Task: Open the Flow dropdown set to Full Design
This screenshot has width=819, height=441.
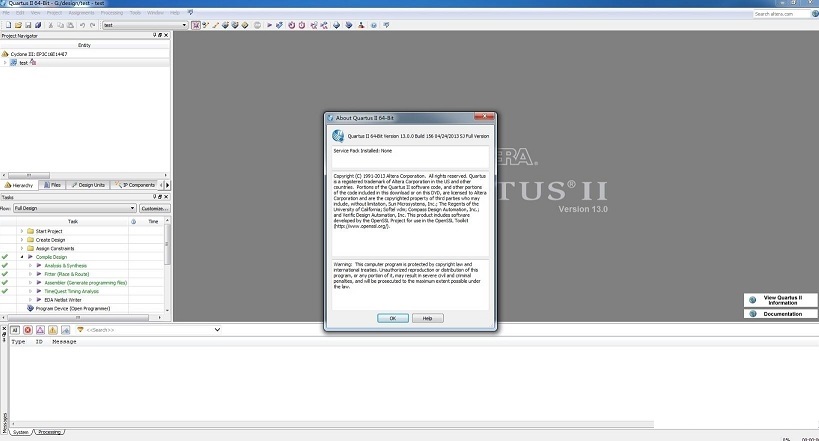Action: (x=75, y=208)
